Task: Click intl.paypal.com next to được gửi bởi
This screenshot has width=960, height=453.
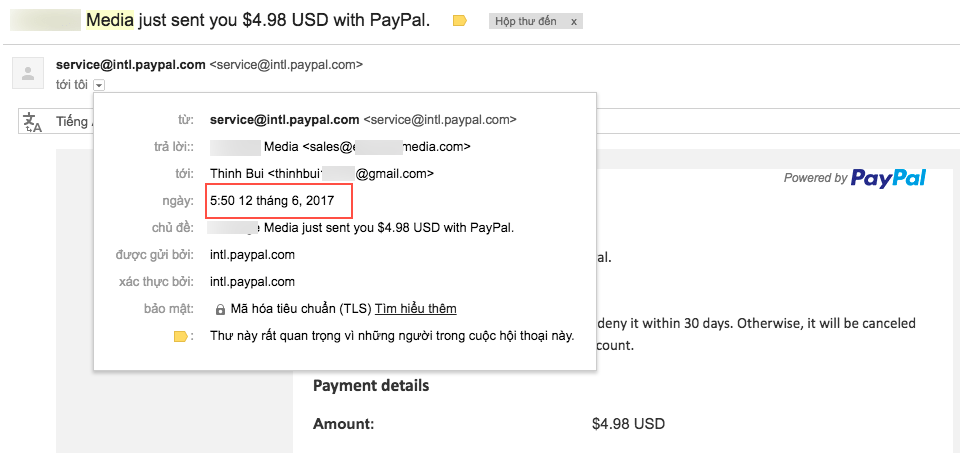Action: [x=252, y=255]
